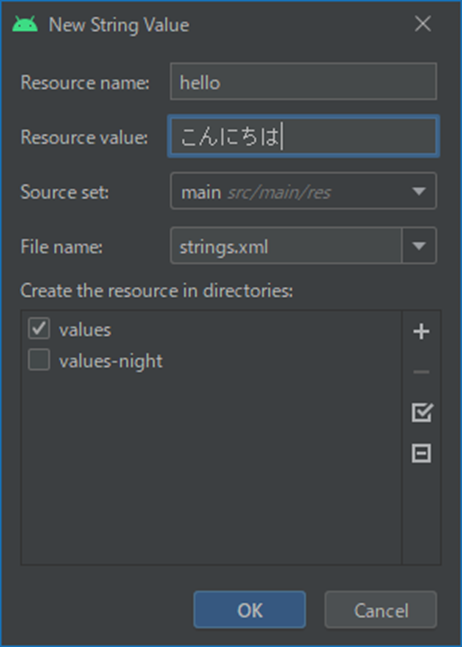
Task: Confirm with the OK button
Action: [250, 609]
